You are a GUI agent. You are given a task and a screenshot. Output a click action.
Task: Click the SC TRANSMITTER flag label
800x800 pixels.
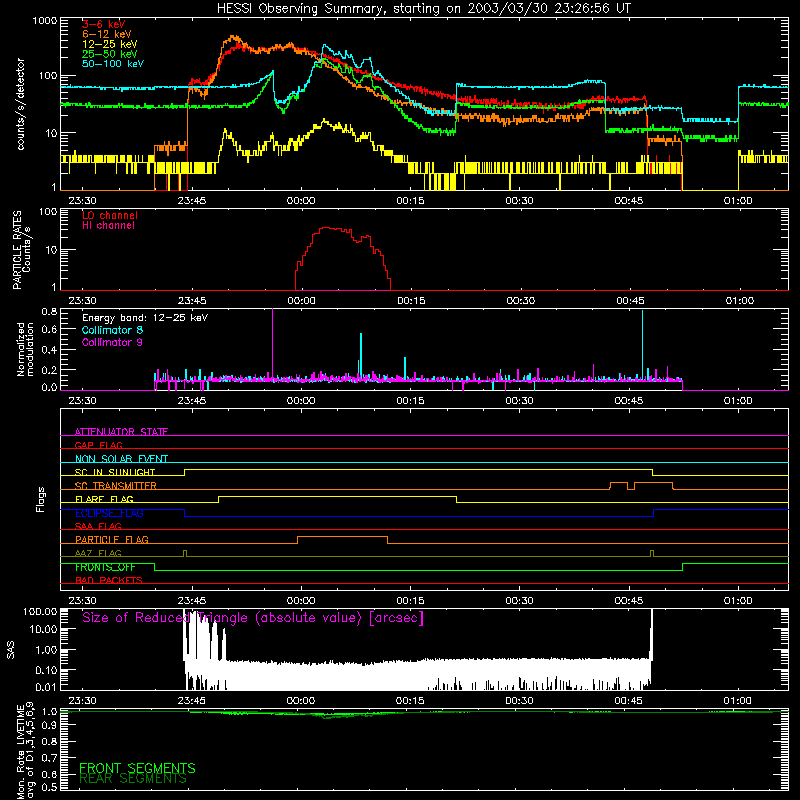tap(115, 486)
